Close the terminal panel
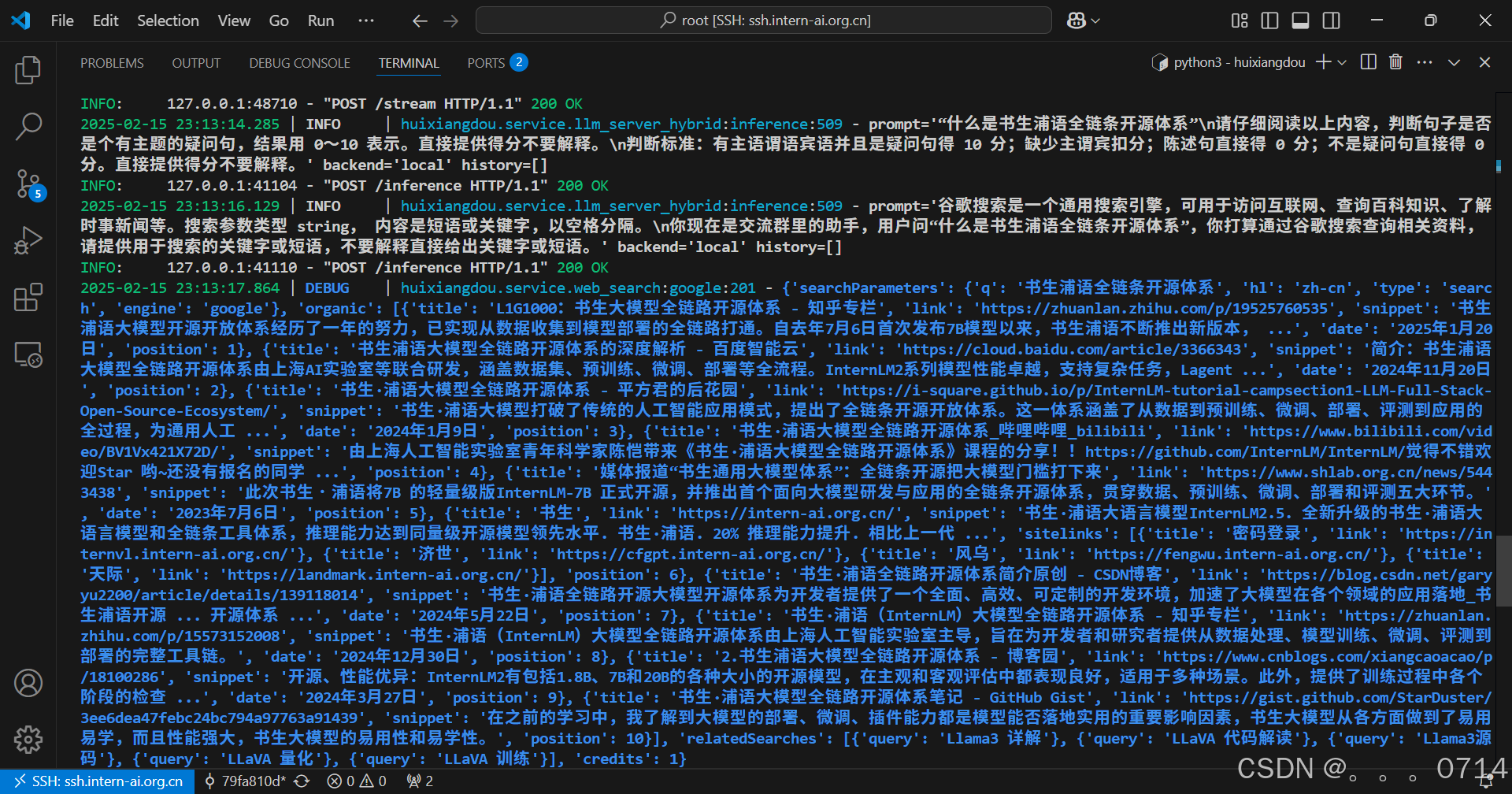1512x794 pixels. pos(1484,62)
